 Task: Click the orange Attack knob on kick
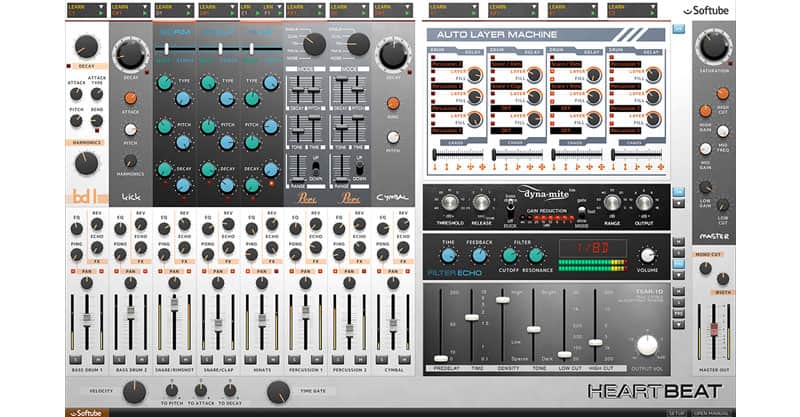pyautogui.click(x=131, y=99)
